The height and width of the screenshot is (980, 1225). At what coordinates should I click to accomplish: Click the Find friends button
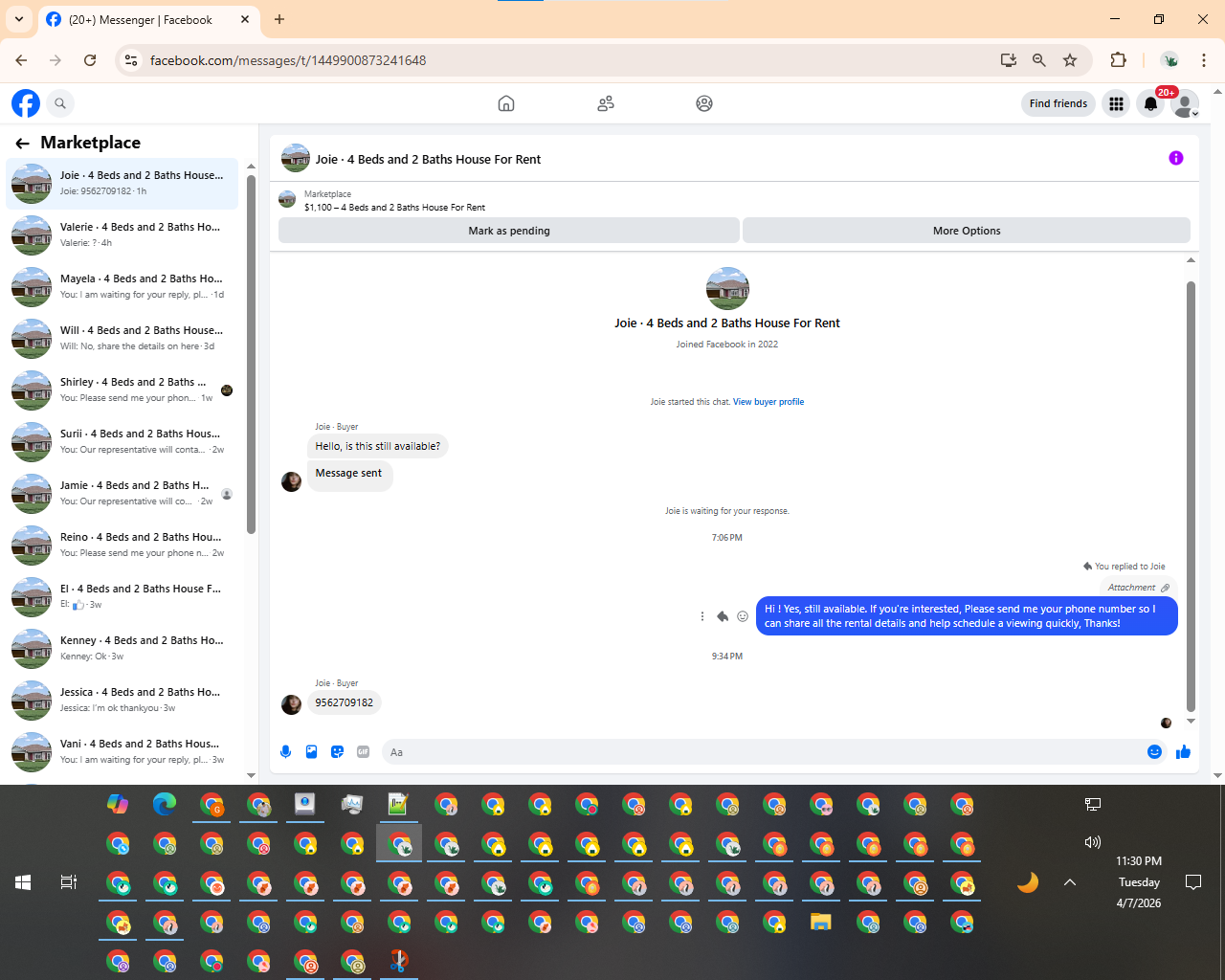coord(1058,103)
